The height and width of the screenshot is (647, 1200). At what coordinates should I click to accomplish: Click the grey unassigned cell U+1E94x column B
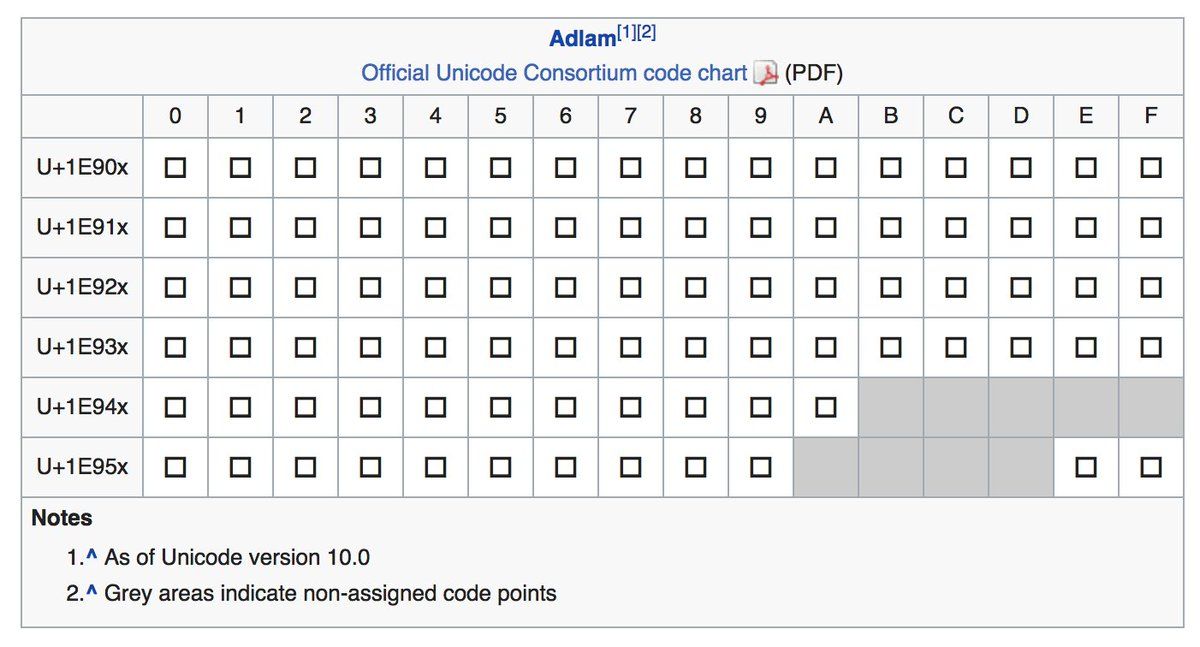[x=891, y=408]
